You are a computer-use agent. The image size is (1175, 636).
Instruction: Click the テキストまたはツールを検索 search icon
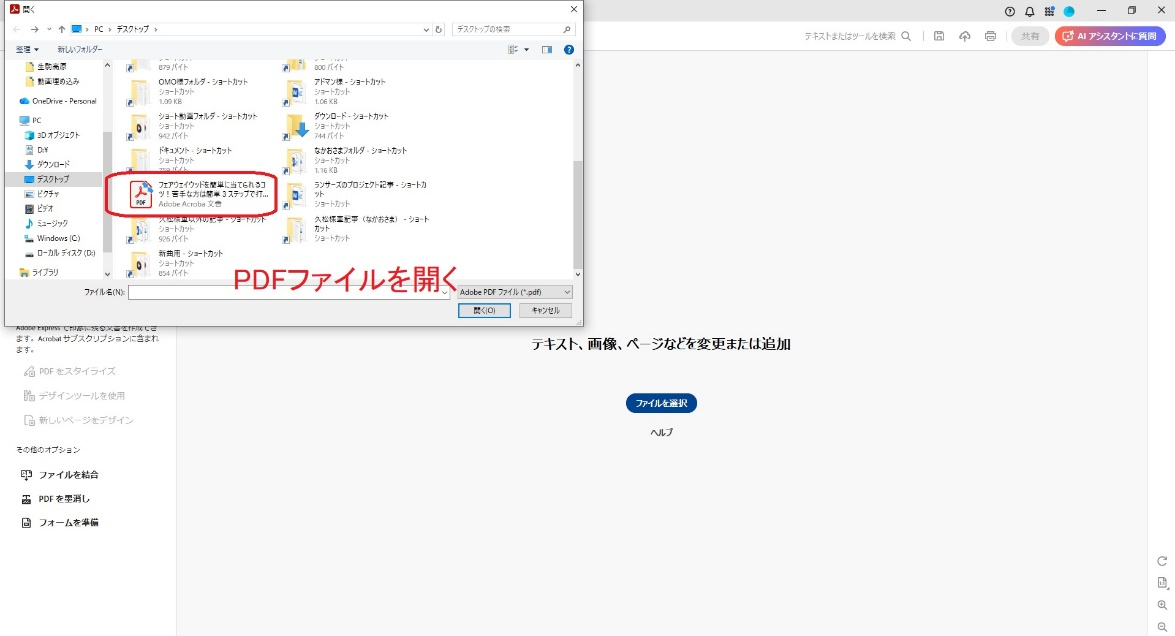(905, 36)
